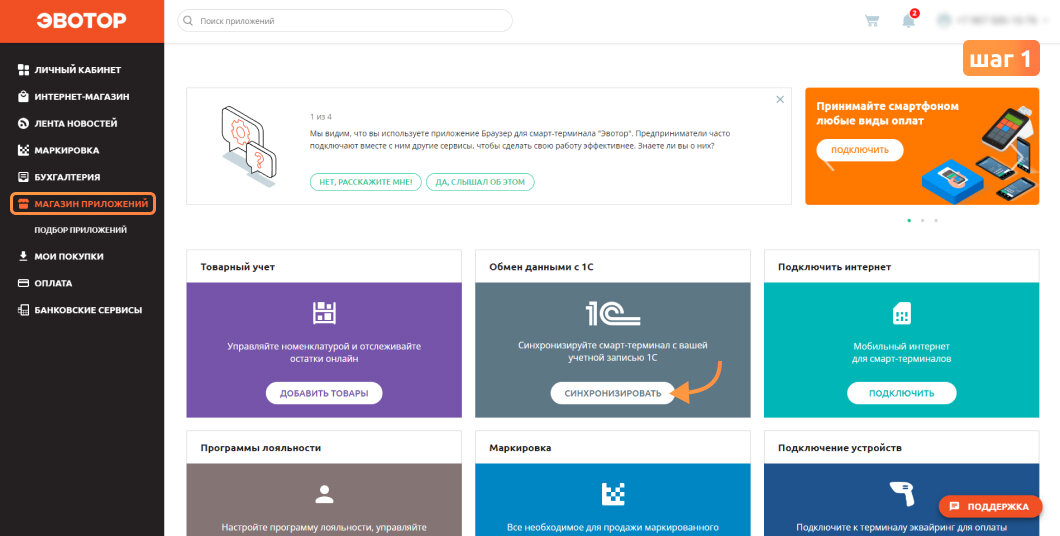Click the Маркировка sidebar icon
The width and height of the screenshot is (1060, 536).
(x=23, y=150)
